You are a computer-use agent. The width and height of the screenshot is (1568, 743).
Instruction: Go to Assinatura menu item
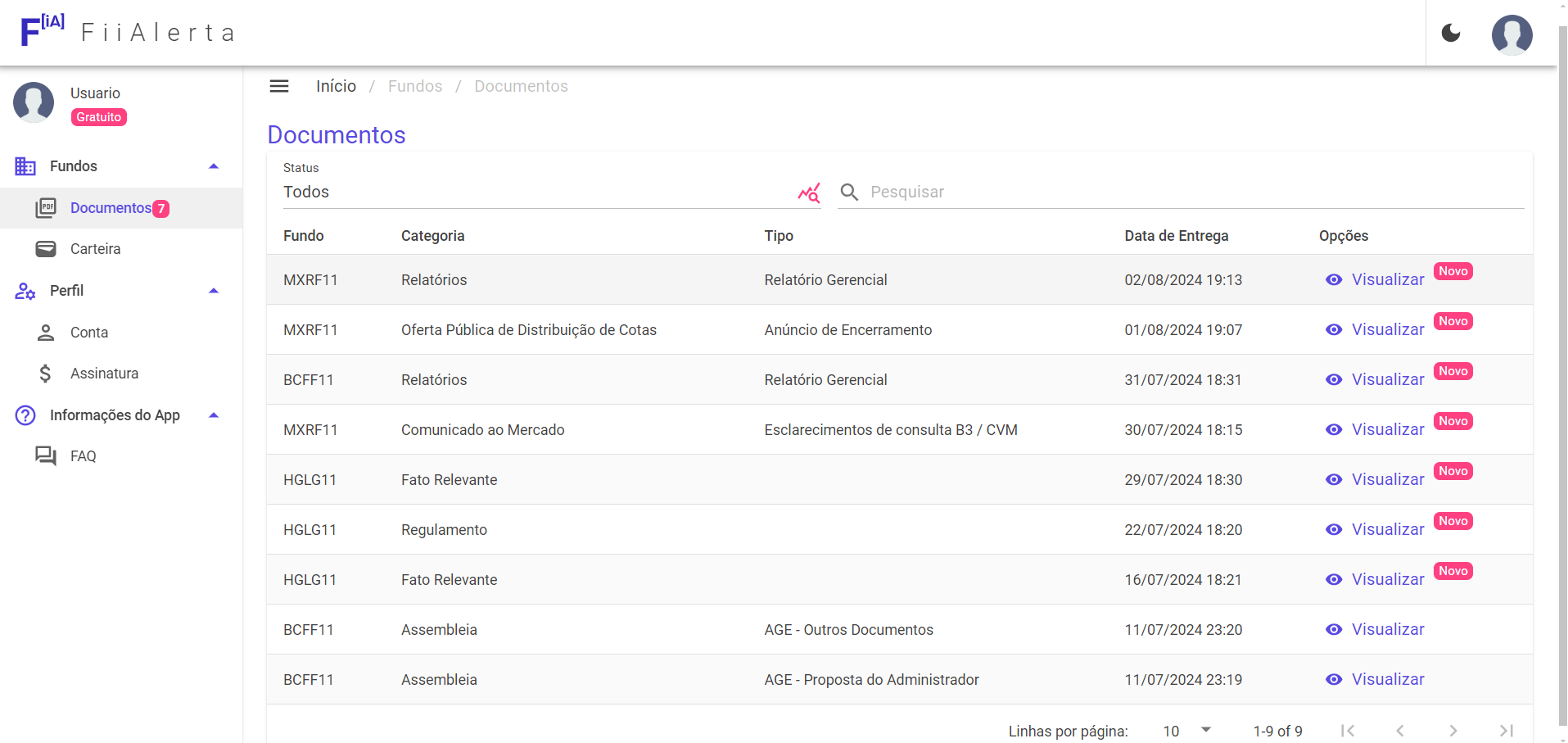point(104,374)
